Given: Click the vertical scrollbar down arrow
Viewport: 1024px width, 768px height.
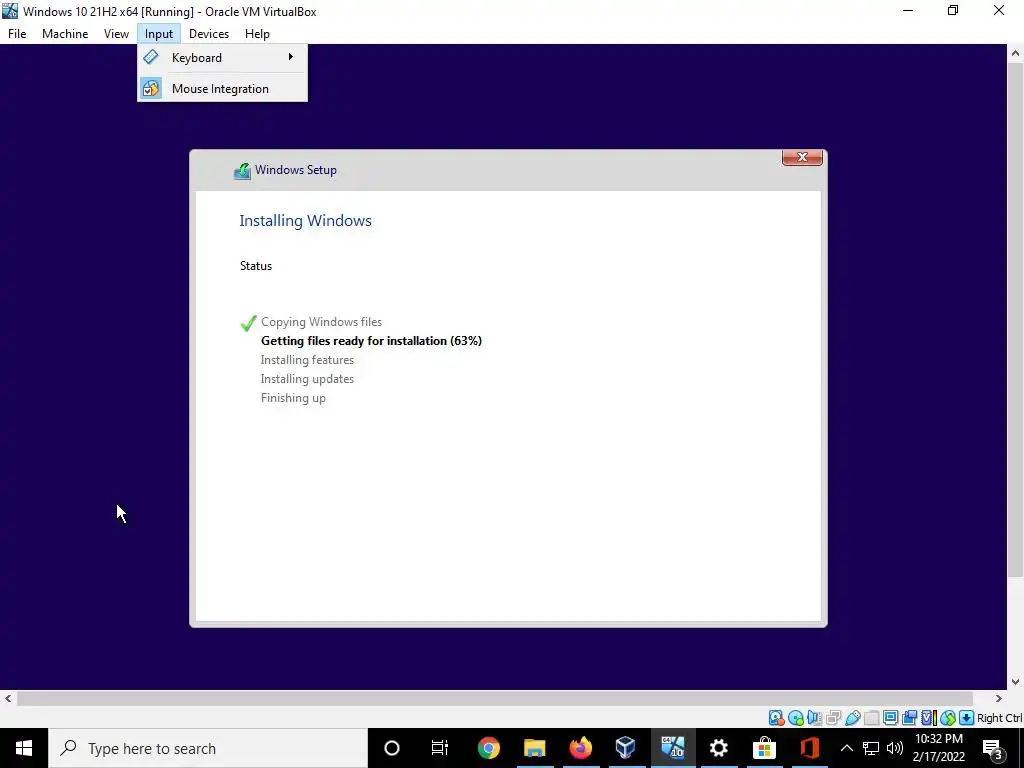Looking at the screenshot, I should click(x=1016, y=682).
